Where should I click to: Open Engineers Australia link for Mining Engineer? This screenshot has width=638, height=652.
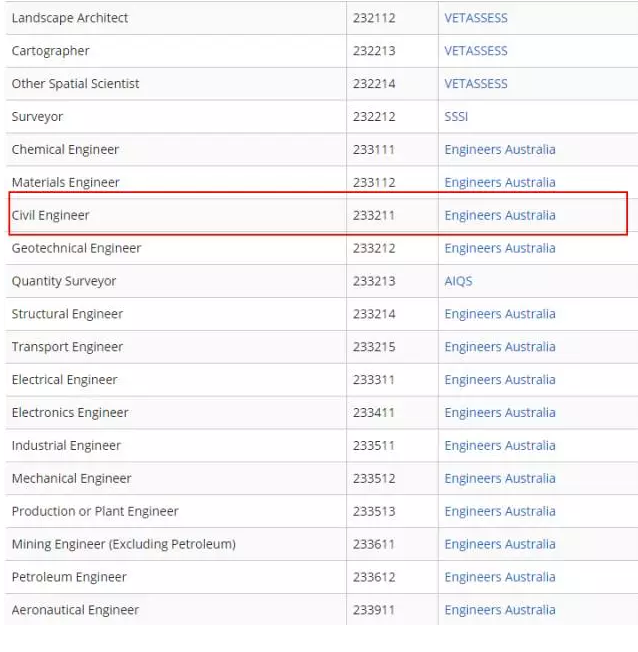click(499, 545)
